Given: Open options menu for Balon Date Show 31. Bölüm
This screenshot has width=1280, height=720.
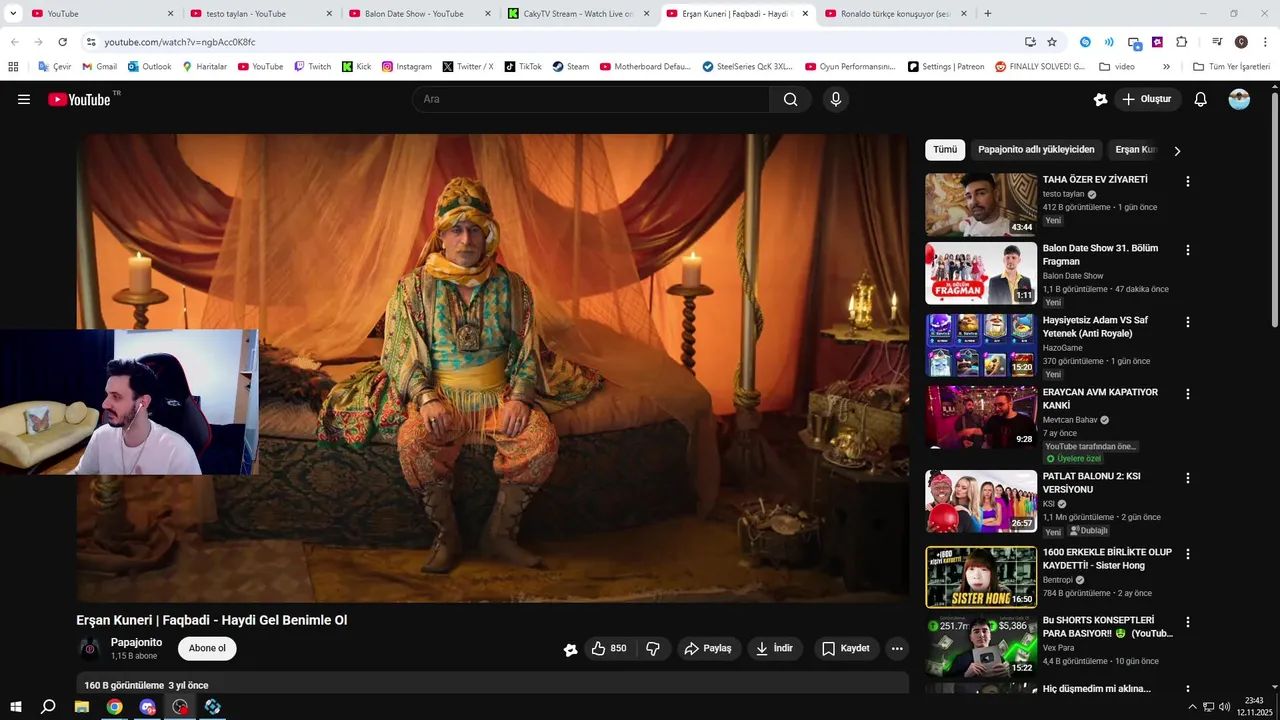Looking at the screenshot, I should pos(1188,250).
